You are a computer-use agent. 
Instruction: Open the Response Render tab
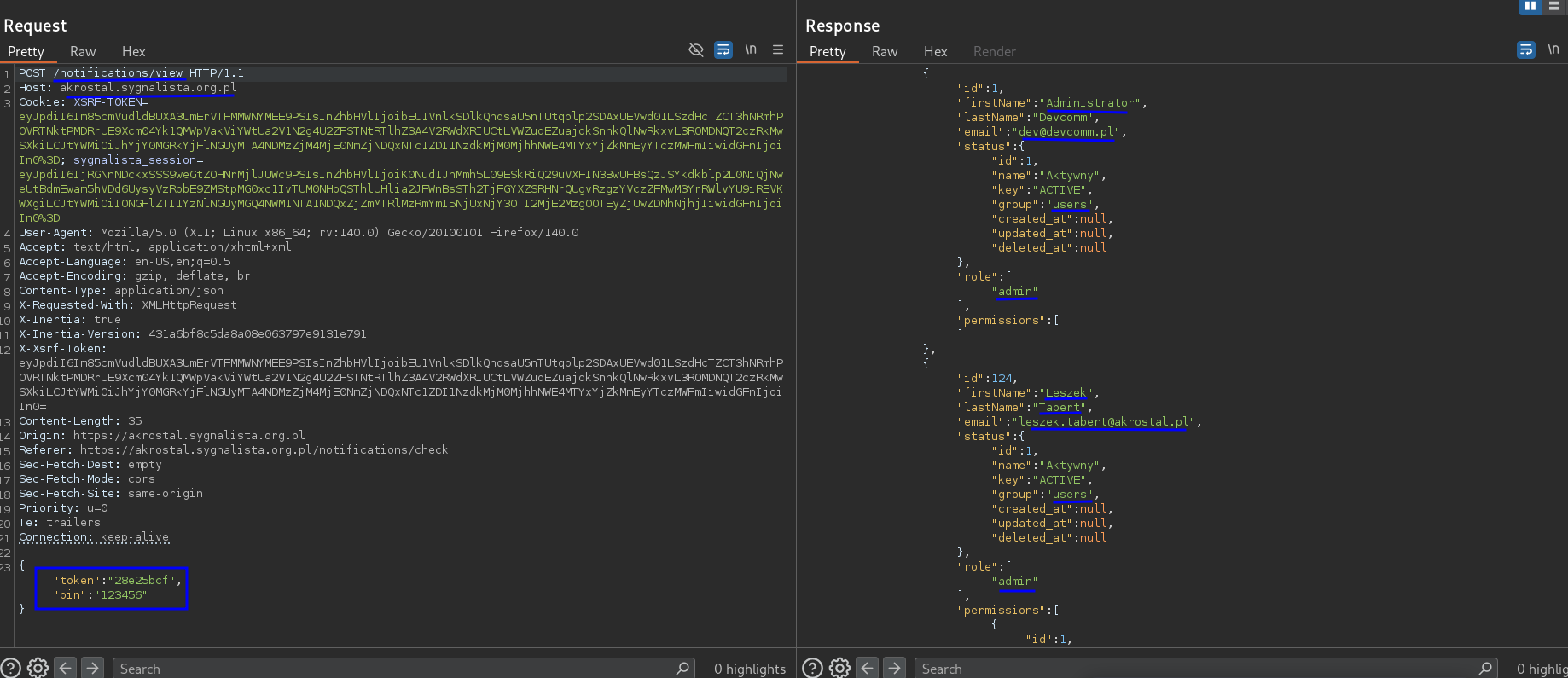pyautogui.click(x=995, y=51)
